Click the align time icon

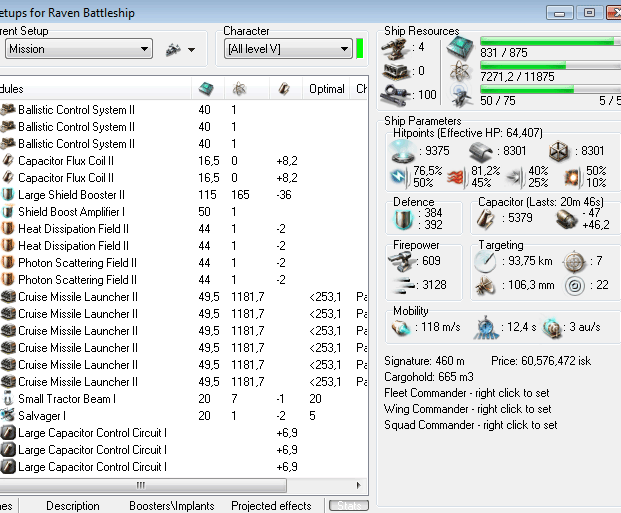tap(486, 328)
